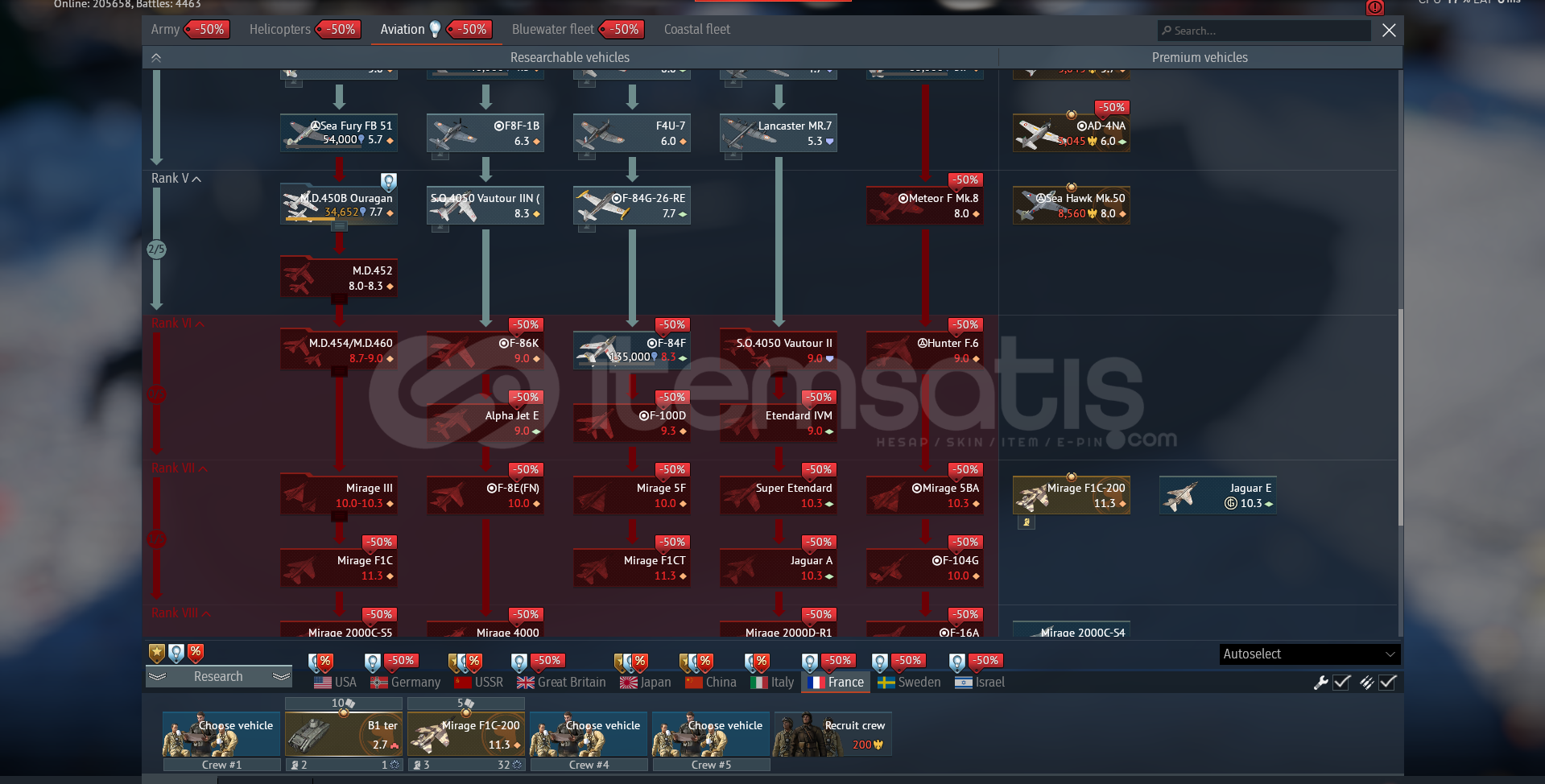The image size is (1545, 784).
Task: Select the premium Jaguar E card
Action: 1218,495
